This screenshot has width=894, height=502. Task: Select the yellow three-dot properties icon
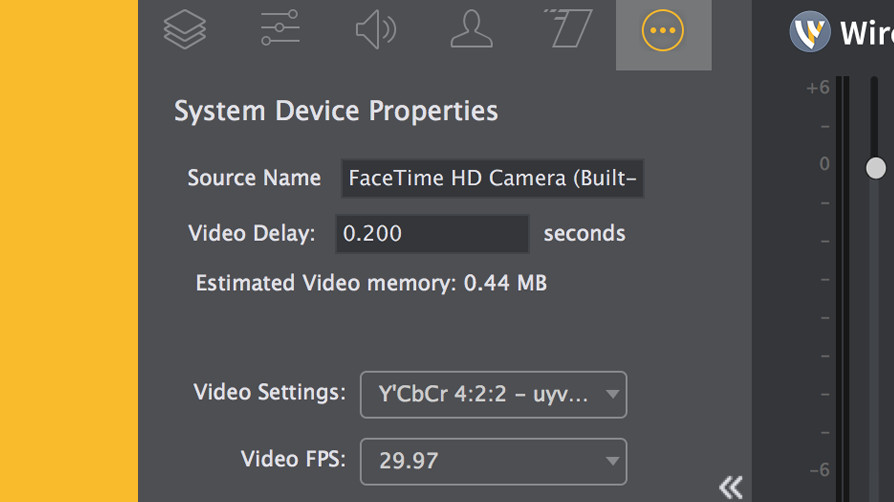(x=663, y=30)
